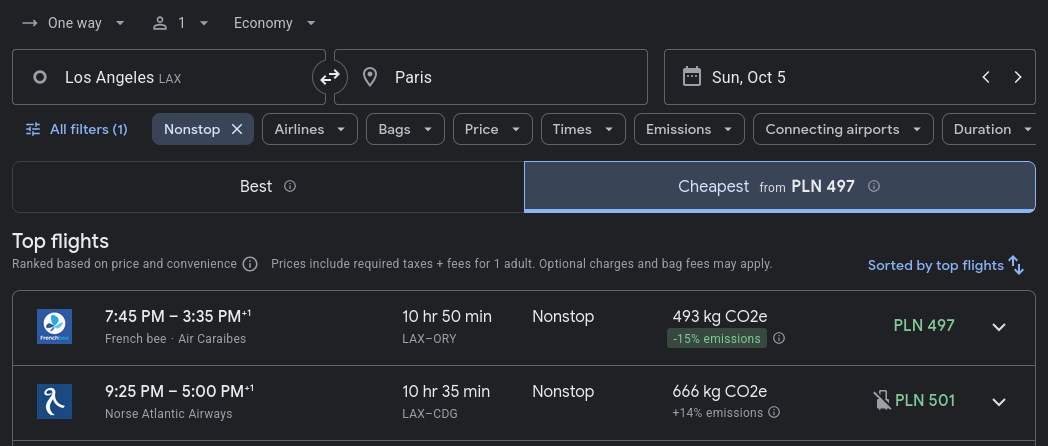Open the One way trip type dropdown

pyautogui.click(x=74, y=23)
